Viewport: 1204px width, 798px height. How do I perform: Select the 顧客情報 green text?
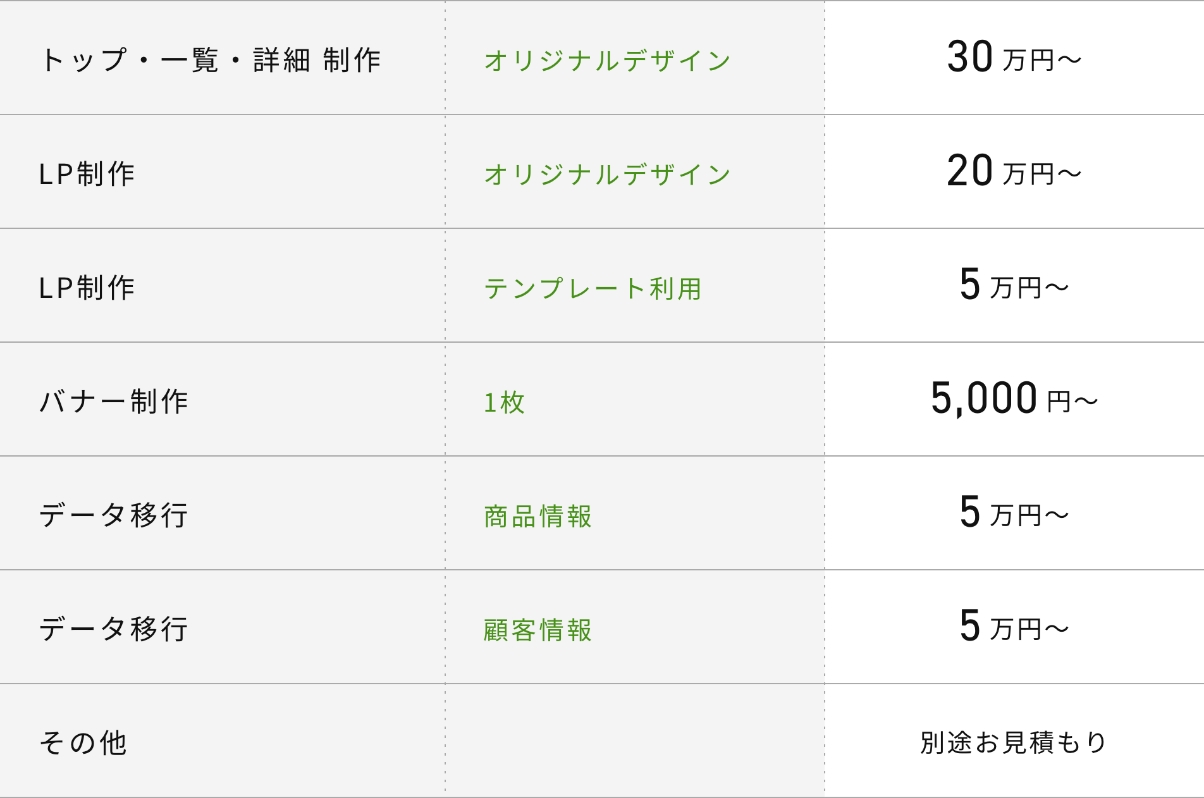tap(538, 631)
